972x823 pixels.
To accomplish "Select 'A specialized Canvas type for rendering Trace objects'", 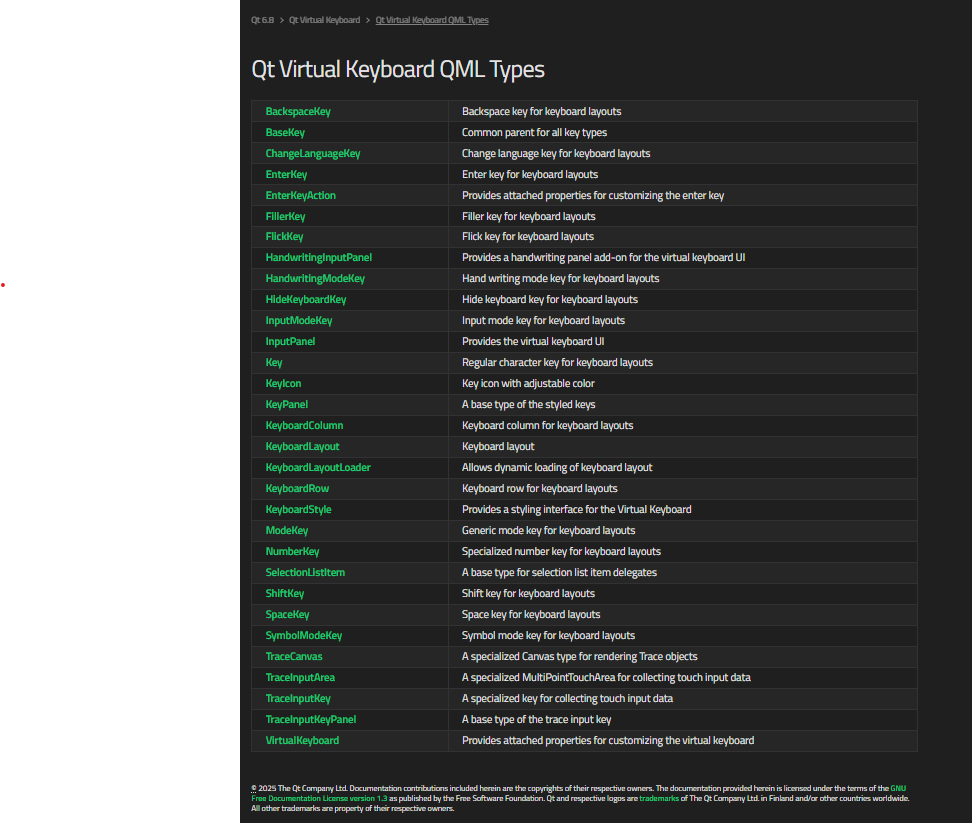I will click(x=580, y=657).
